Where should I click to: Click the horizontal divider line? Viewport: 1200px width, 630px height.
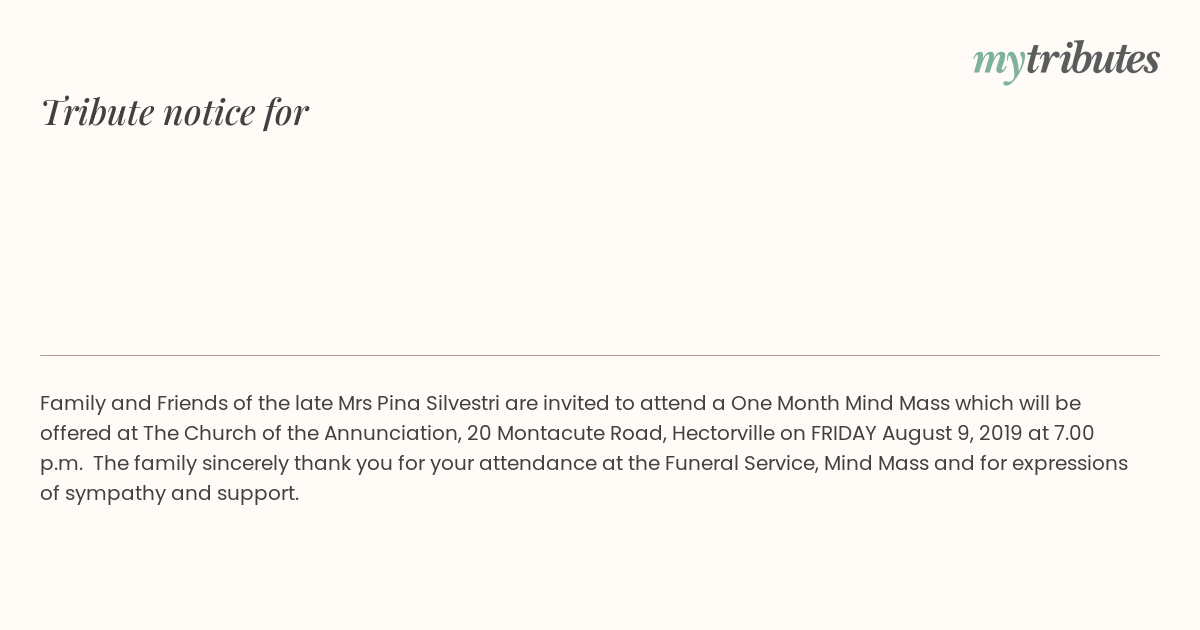pos(600,355)
